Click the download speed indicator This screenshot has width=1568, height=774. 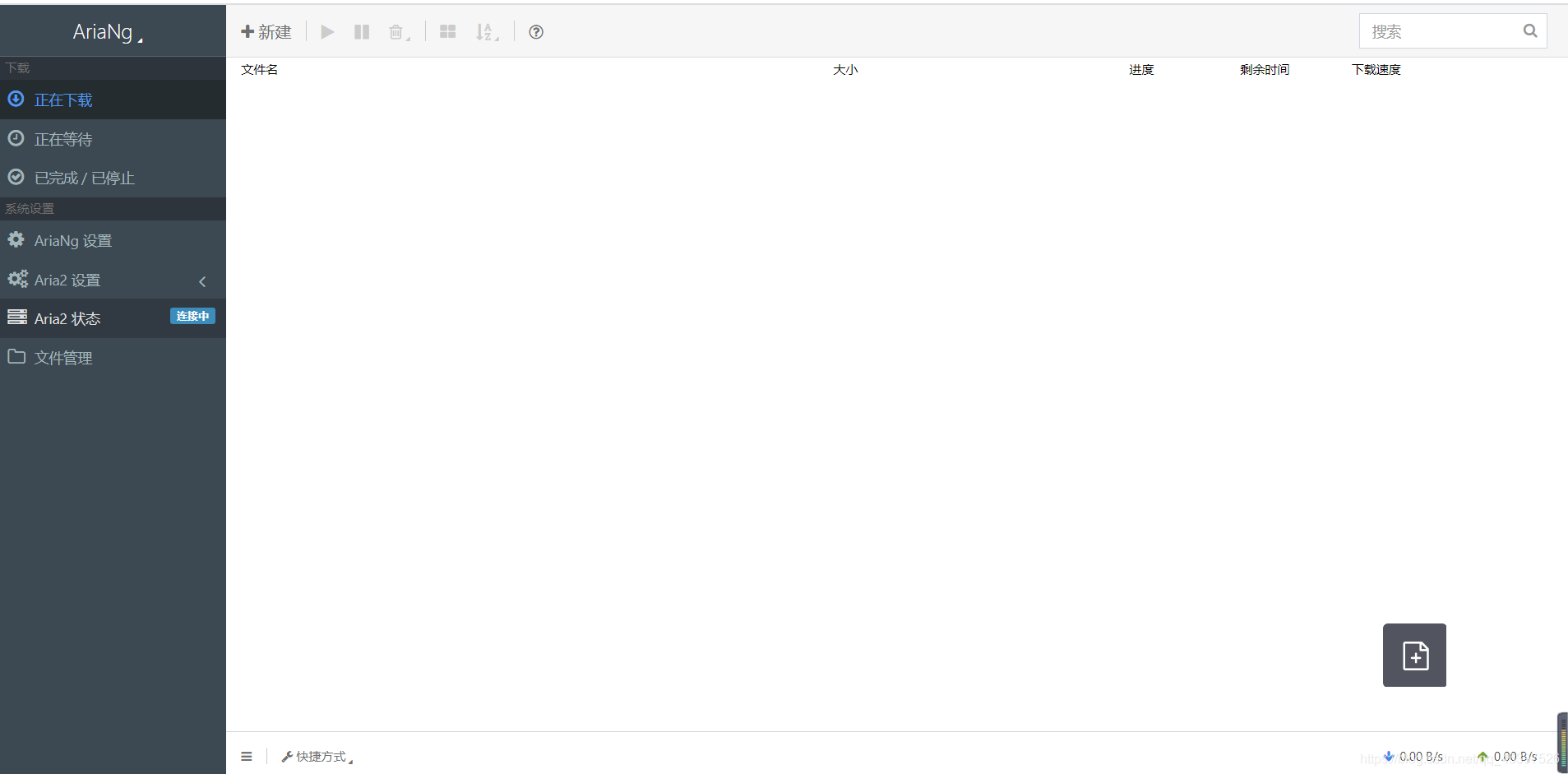point(1413,757)
